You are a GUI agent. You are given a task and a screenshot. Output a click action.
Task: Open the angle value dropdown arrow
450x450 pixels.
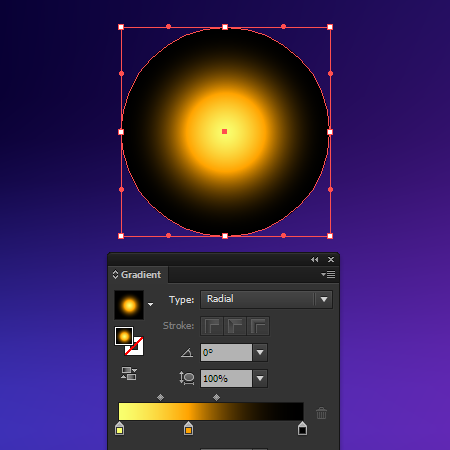(260, 352)
